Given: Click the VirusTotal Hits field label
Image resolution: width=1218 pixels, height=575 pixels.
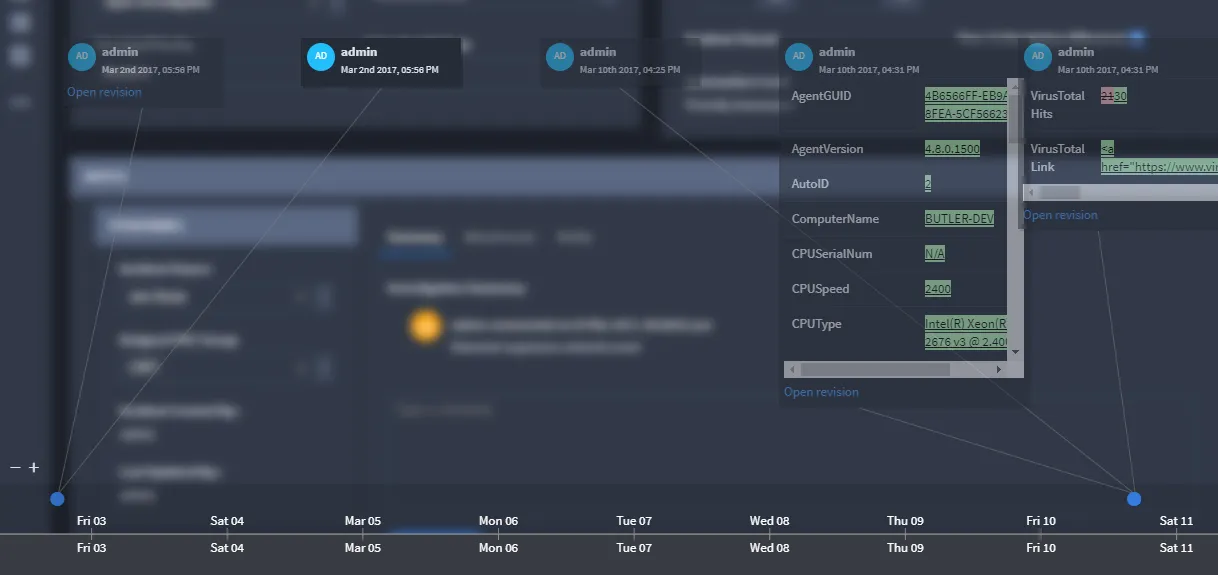Looking at the screenshot, I should click(x=1058, y=105).
